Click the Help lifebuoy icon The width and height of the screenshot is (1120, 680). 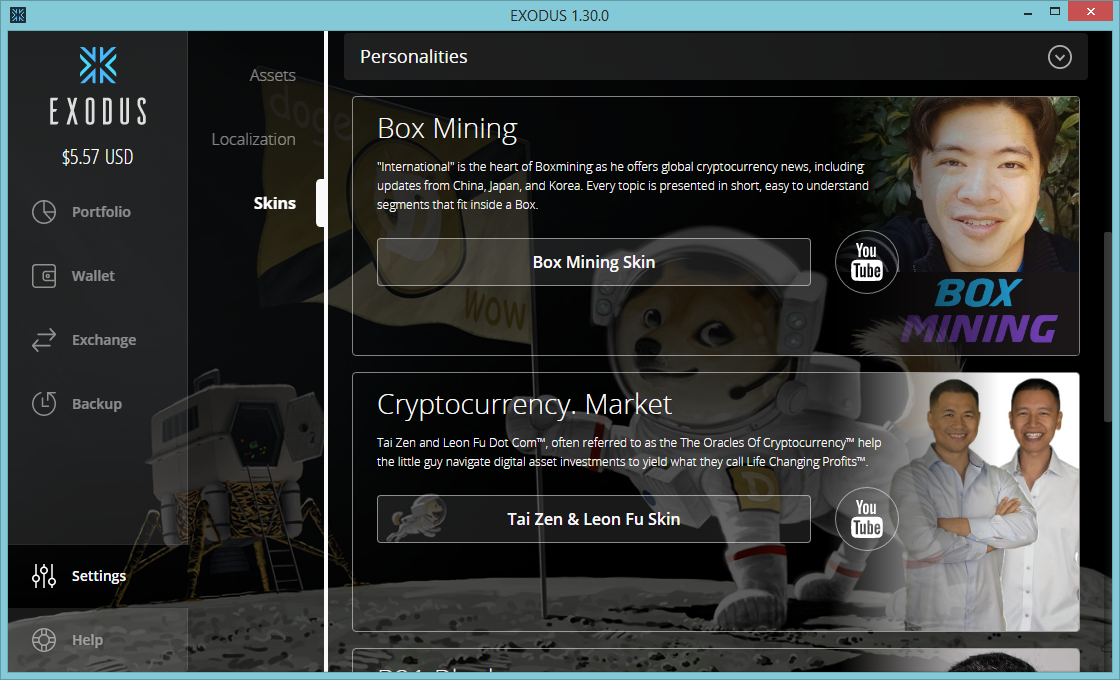click(44, 640)
